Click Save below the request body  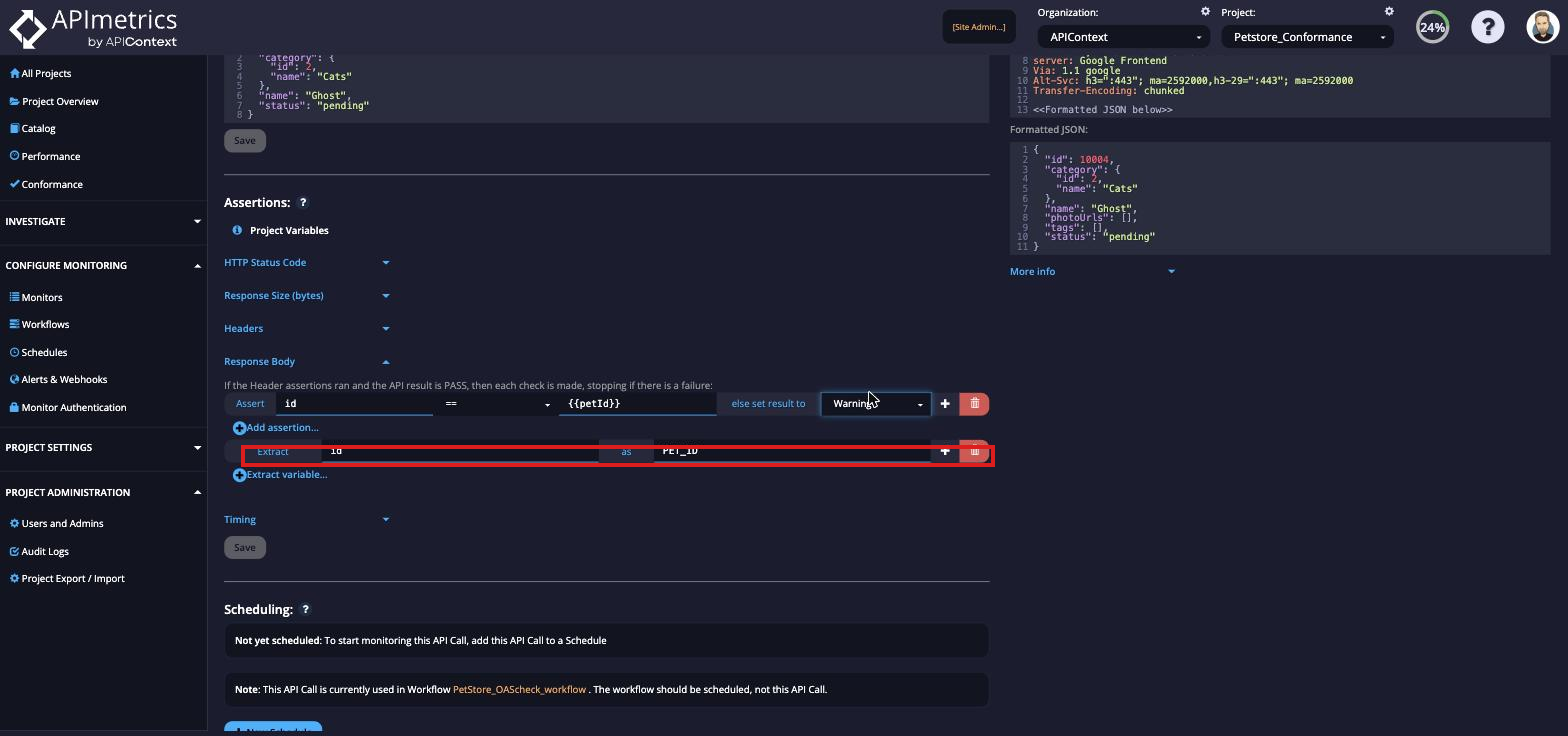(x=245, y=141)
